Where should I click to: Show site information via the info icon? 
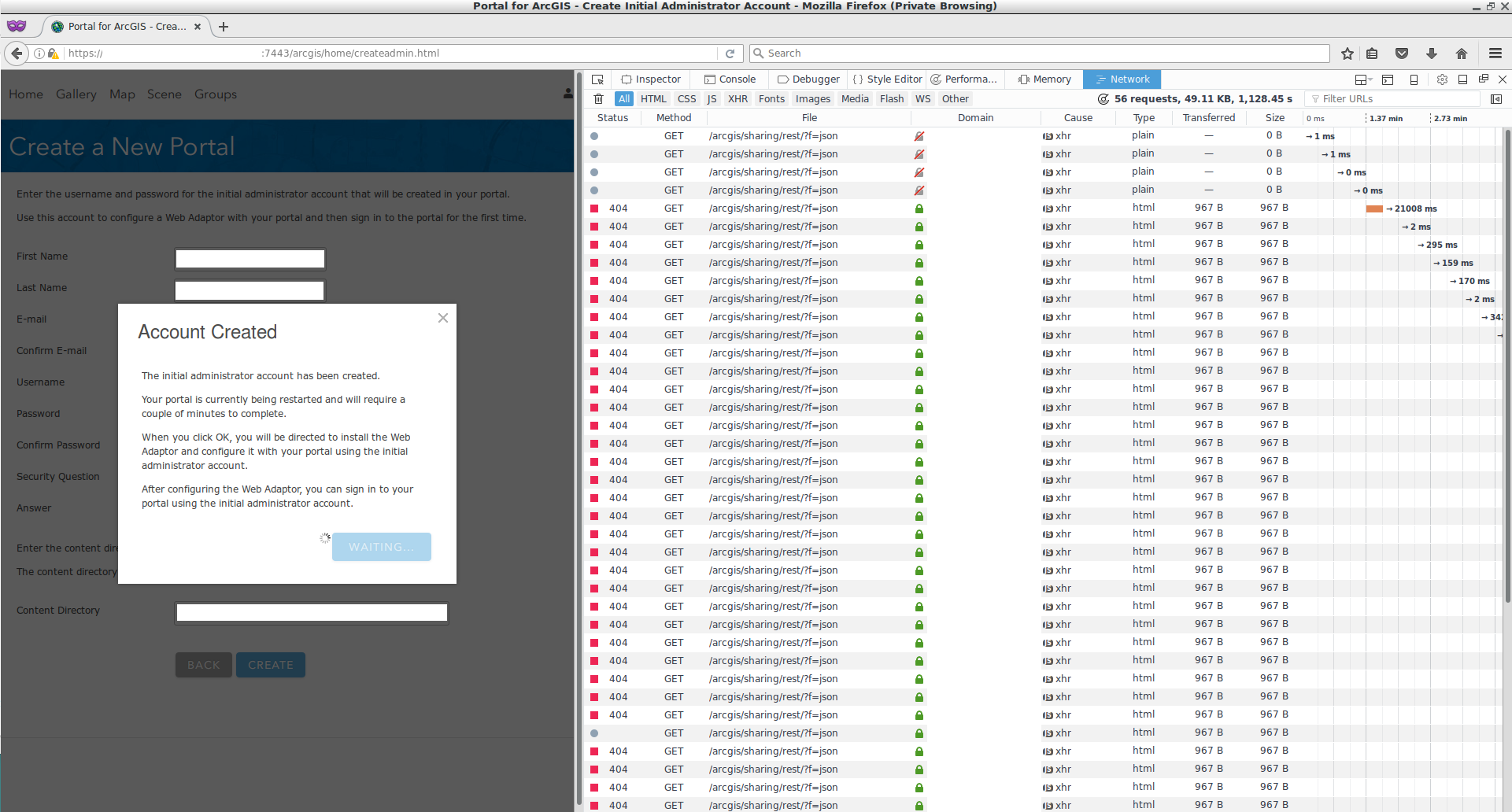[x=39, y=54]
